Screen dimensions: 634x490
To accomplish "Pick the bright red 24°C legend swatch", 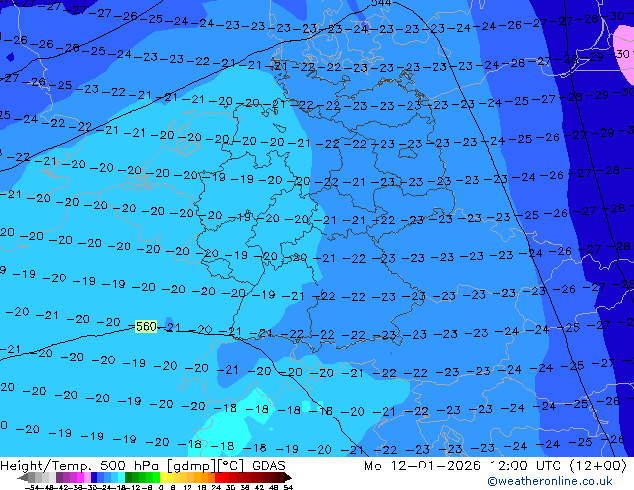I will (x=218, y=477).
